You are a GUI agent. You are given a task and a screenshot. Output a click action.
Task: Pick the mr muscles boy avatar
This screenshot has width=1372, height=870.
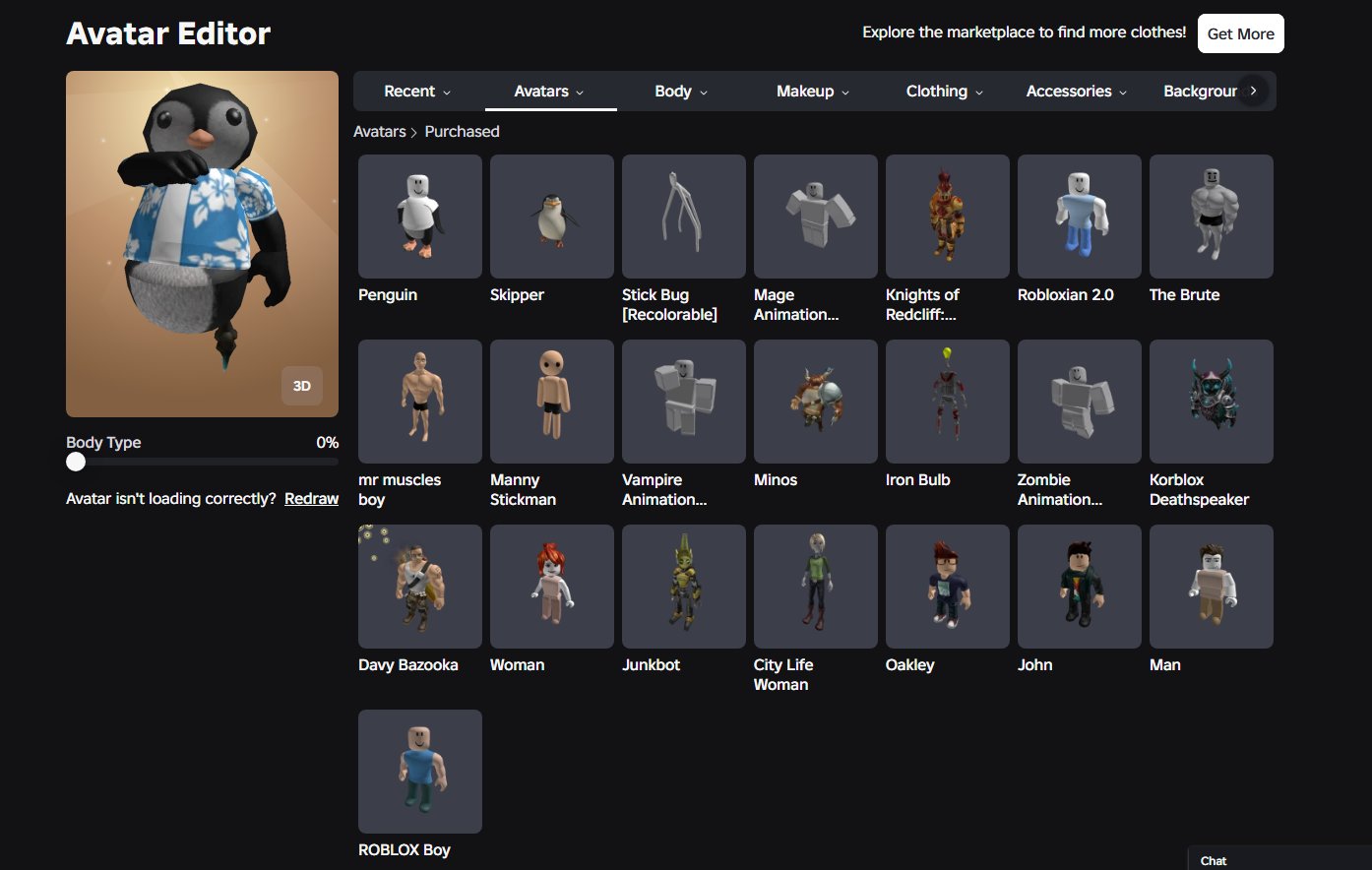point(420,402)
